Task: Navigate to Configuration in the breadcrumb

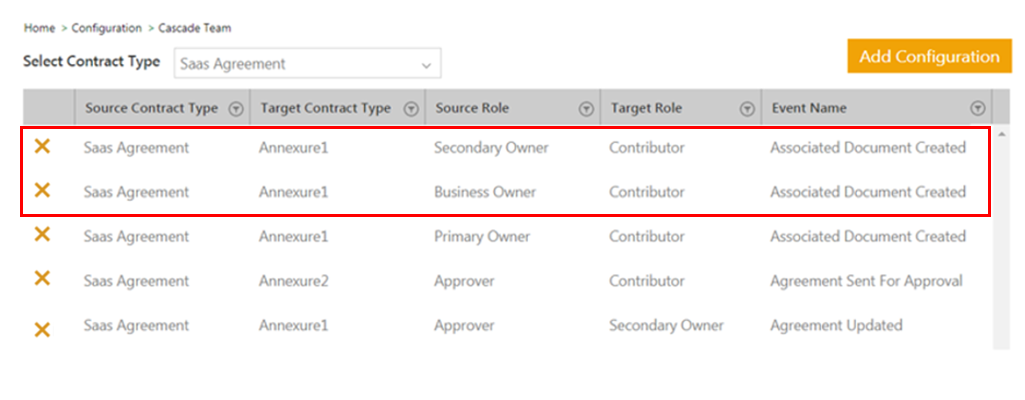Action: (106, 28)
